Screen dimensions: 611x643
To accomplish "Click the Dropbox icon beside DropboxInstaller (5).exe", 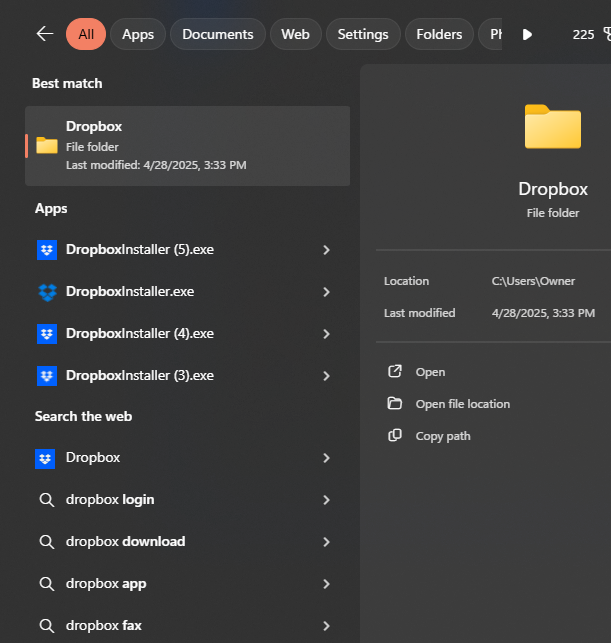I will click(x=46, y=250).
